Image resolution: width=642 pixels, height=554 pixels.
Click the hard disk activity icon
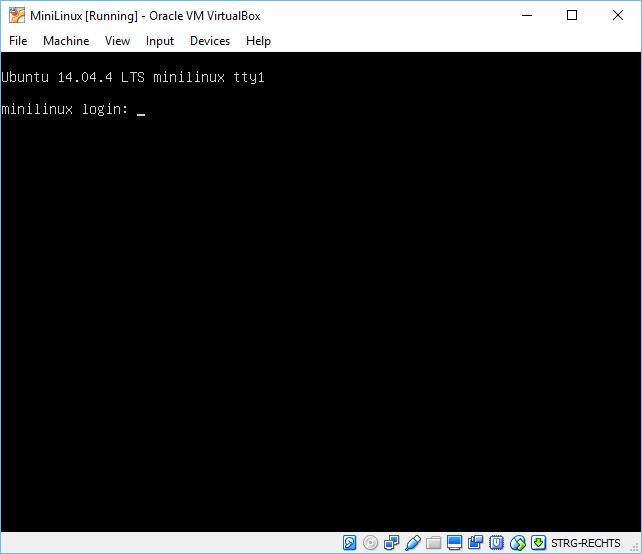tap(349, 543)
